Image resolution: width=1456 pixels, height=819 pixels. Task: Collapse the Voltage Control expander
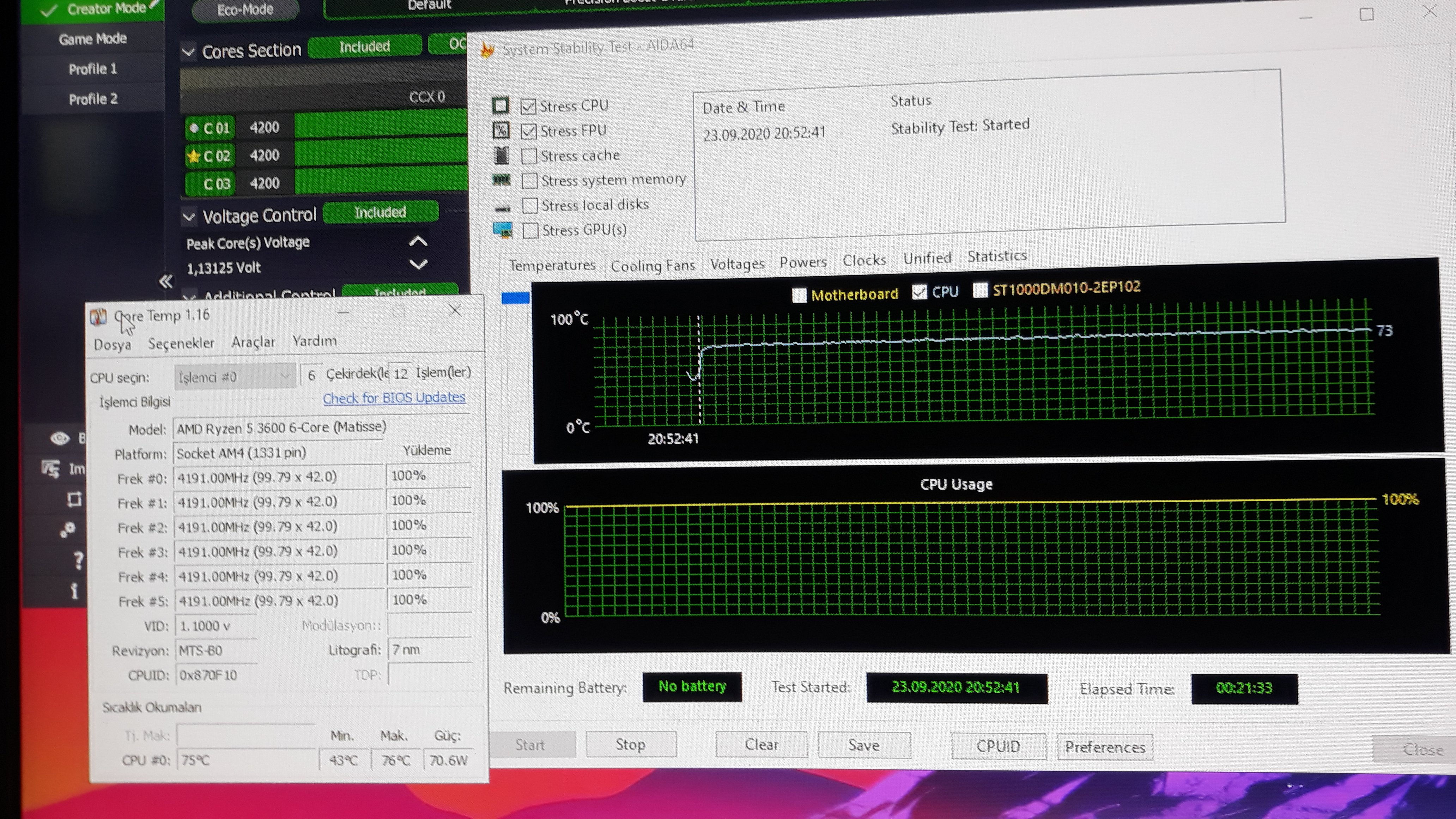click(189, 217)
